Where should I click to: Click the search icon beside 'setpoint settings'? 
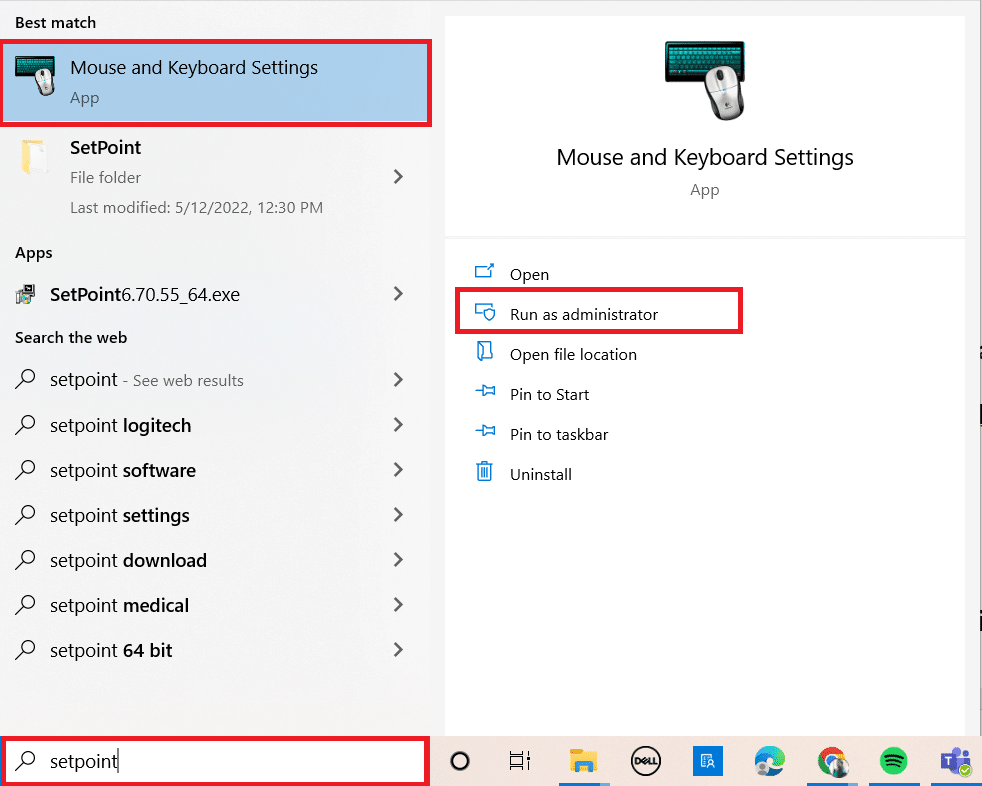[x=25, y=514]
